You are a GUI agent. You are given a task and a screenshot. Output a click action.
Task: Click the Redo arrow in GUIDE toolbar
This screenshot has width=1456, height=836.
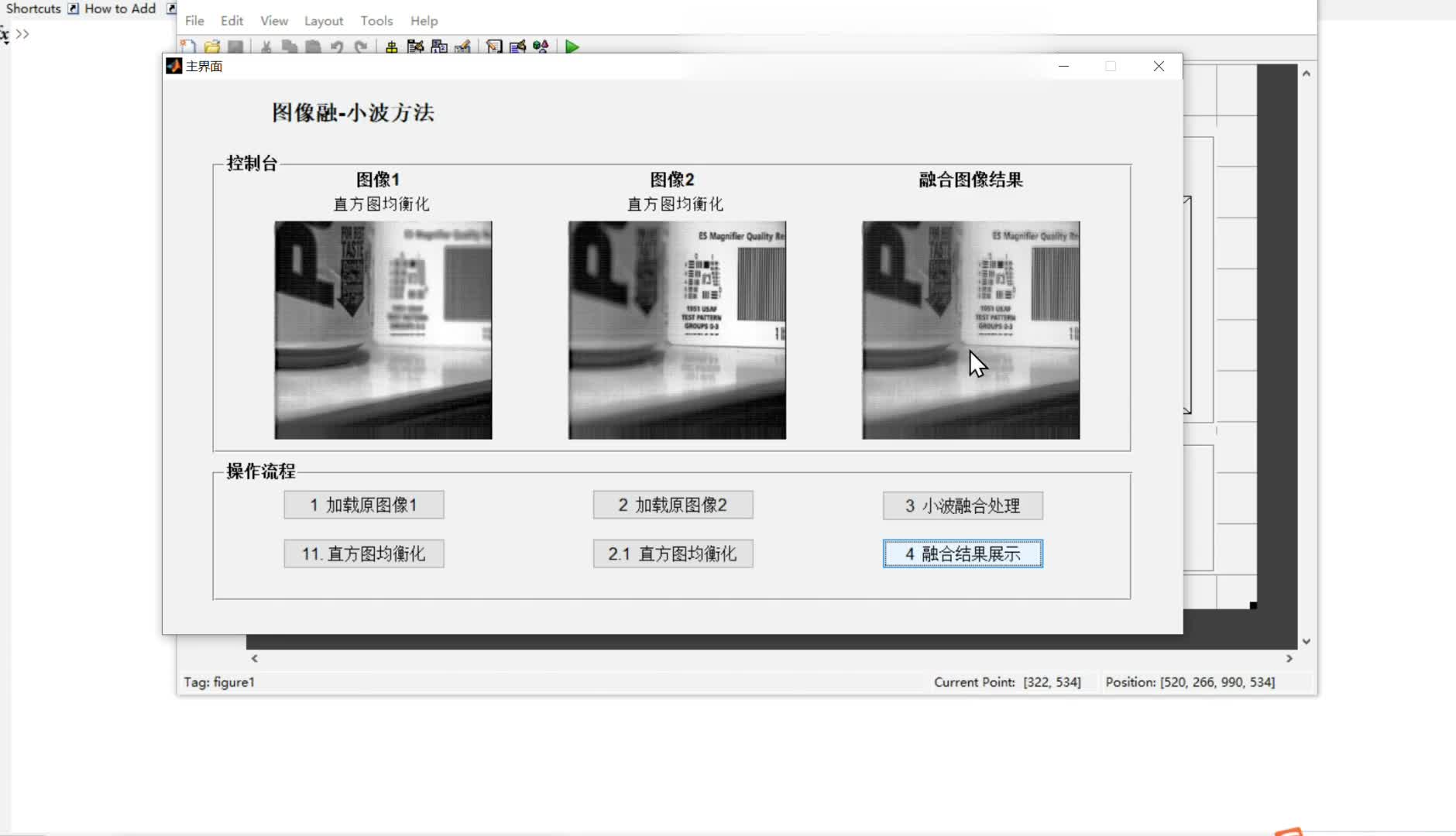click(x=361, y=47)
